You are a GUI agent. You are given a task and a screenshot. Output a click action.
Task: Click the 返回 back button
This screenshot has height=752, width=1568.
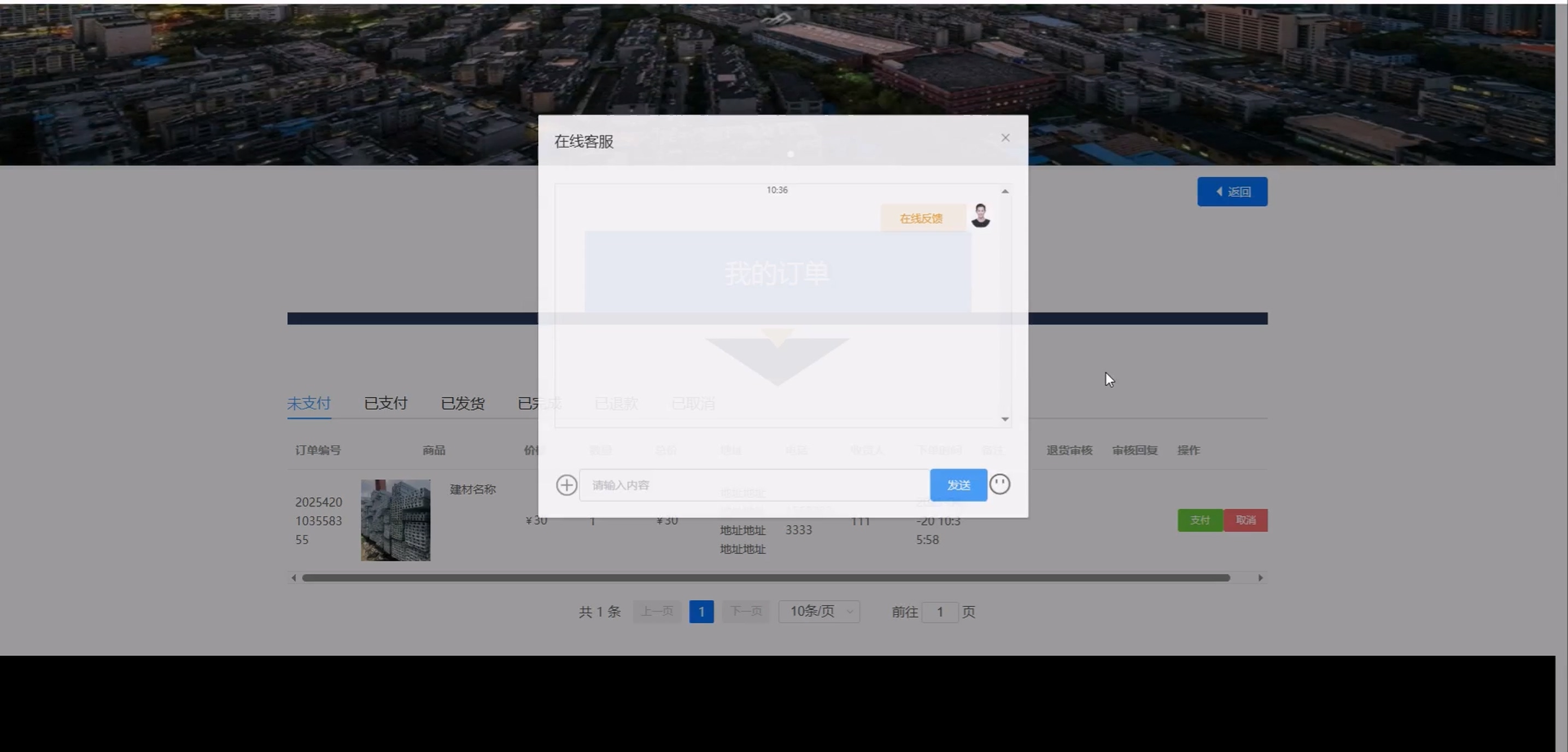(1232, 192)
